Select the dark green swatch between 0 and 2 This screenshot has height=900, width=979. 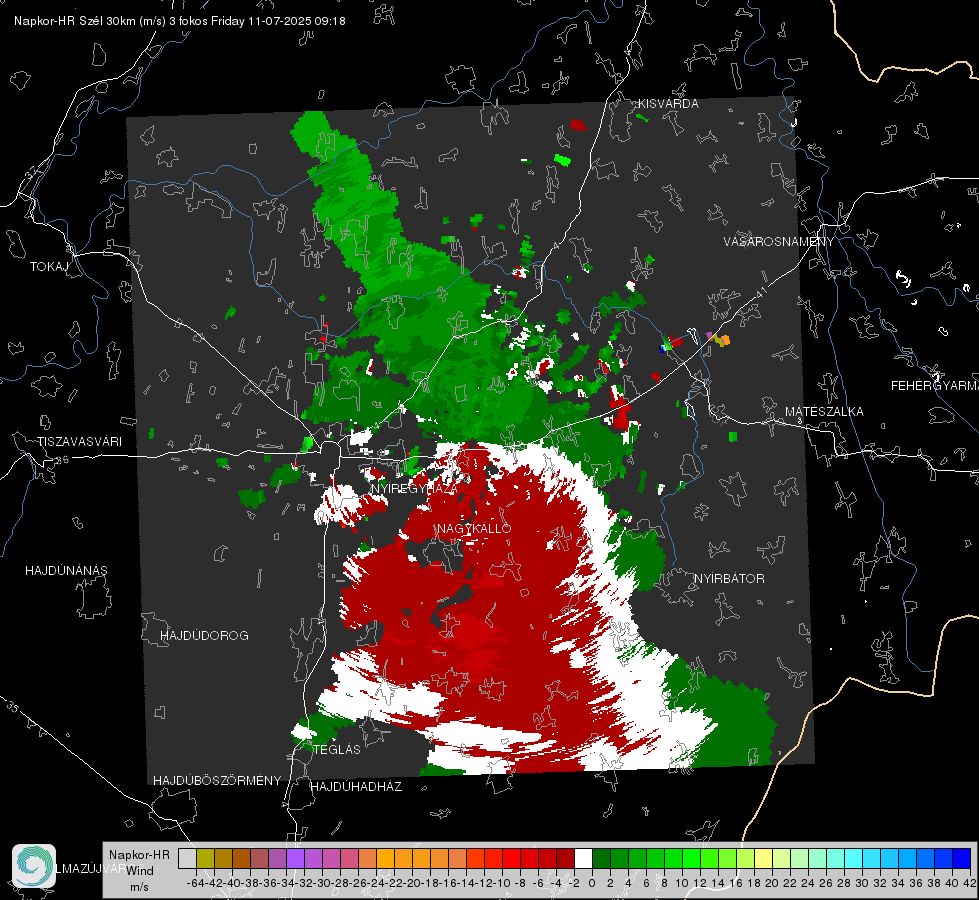pyautogui.click(x=601, y=858)
